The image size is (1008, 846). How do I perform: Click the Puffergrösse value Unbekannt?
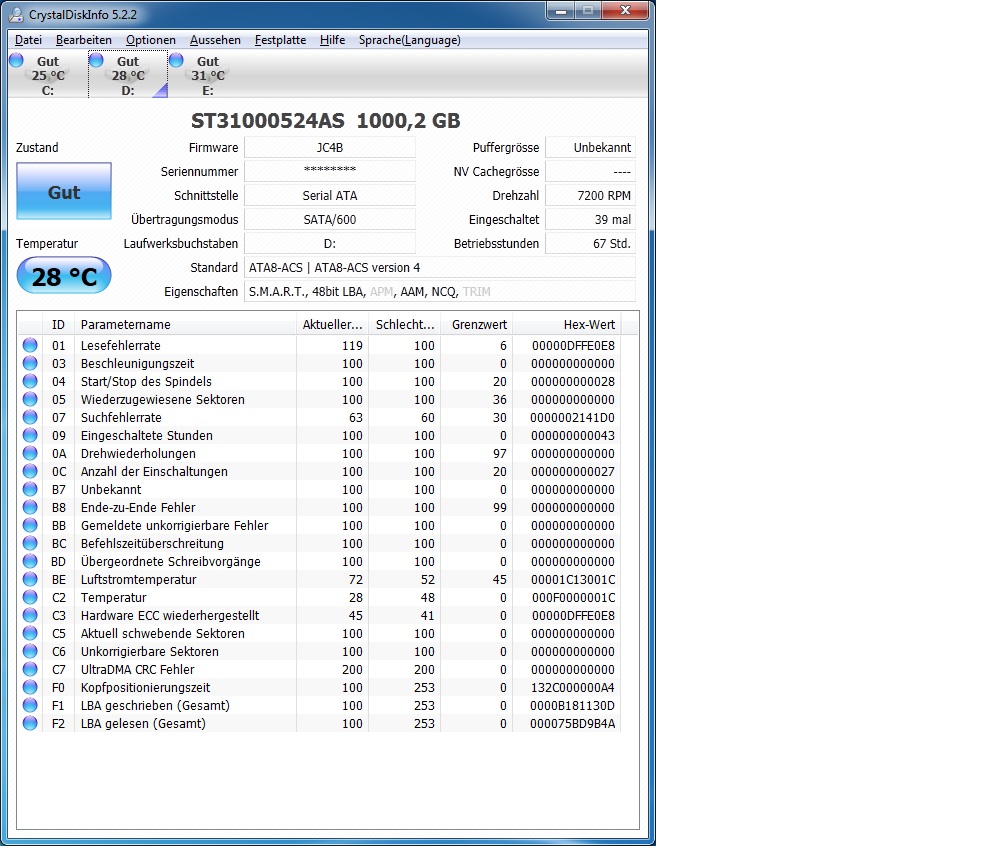coord(590,147)
